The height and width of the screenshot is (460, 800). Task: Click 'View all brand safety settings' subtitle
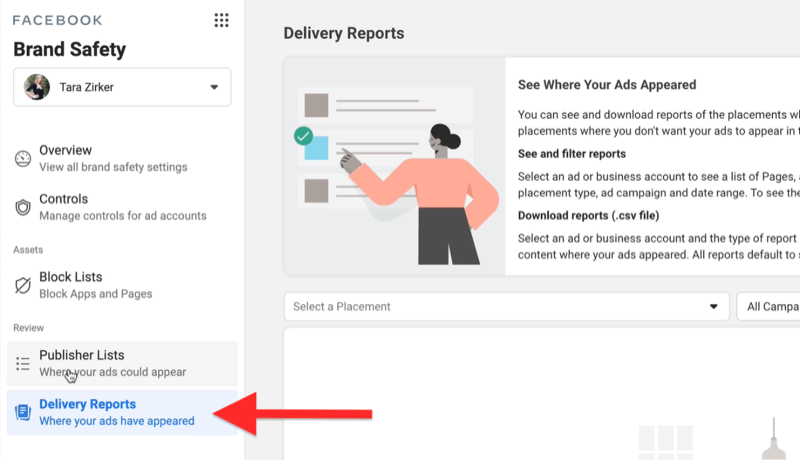(113, 167)
